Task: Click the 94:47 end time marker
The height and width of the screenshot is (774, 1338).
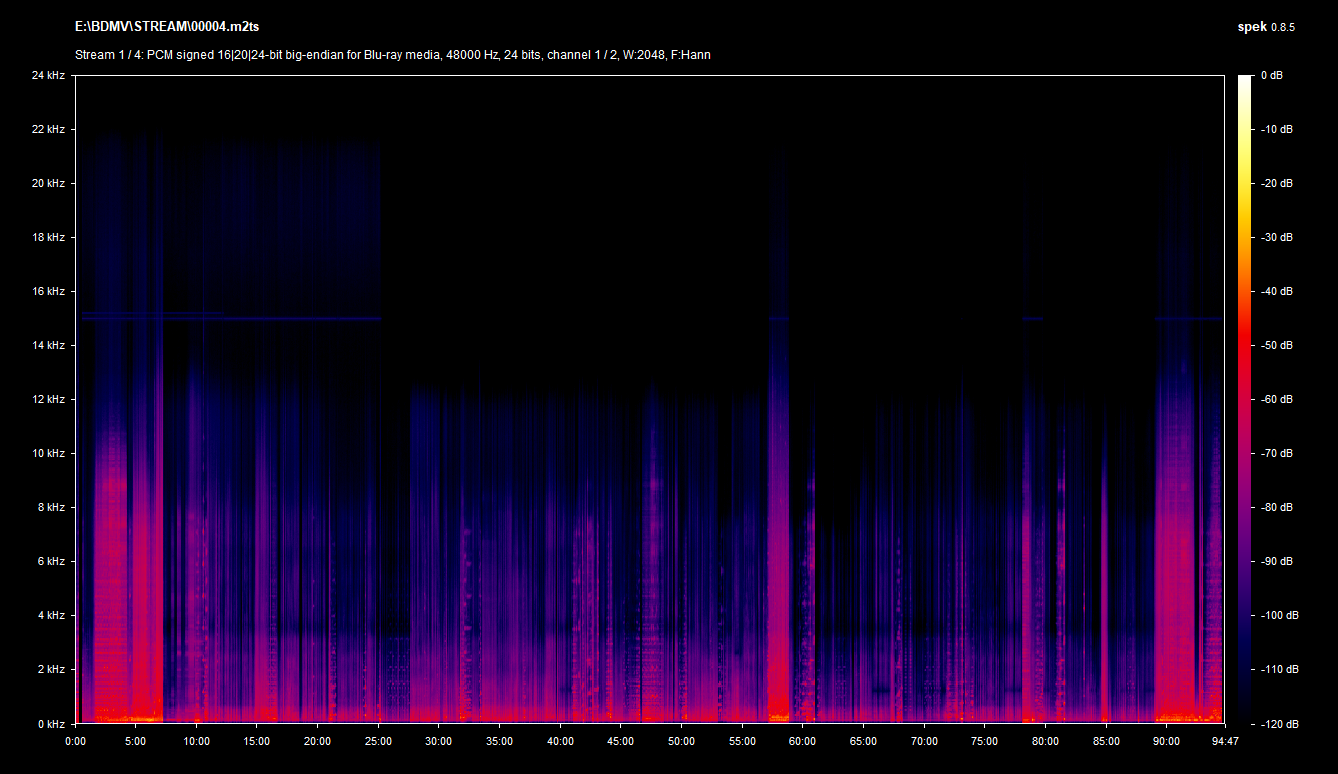Action: click(1223, 741)
